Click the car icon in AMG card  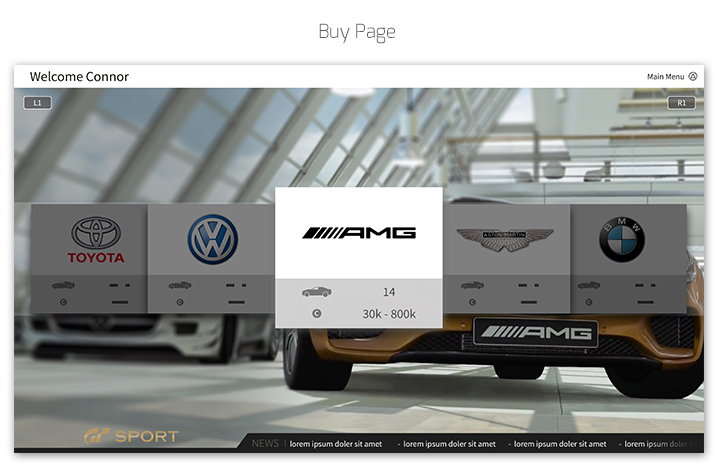click(x=317, y=292)
